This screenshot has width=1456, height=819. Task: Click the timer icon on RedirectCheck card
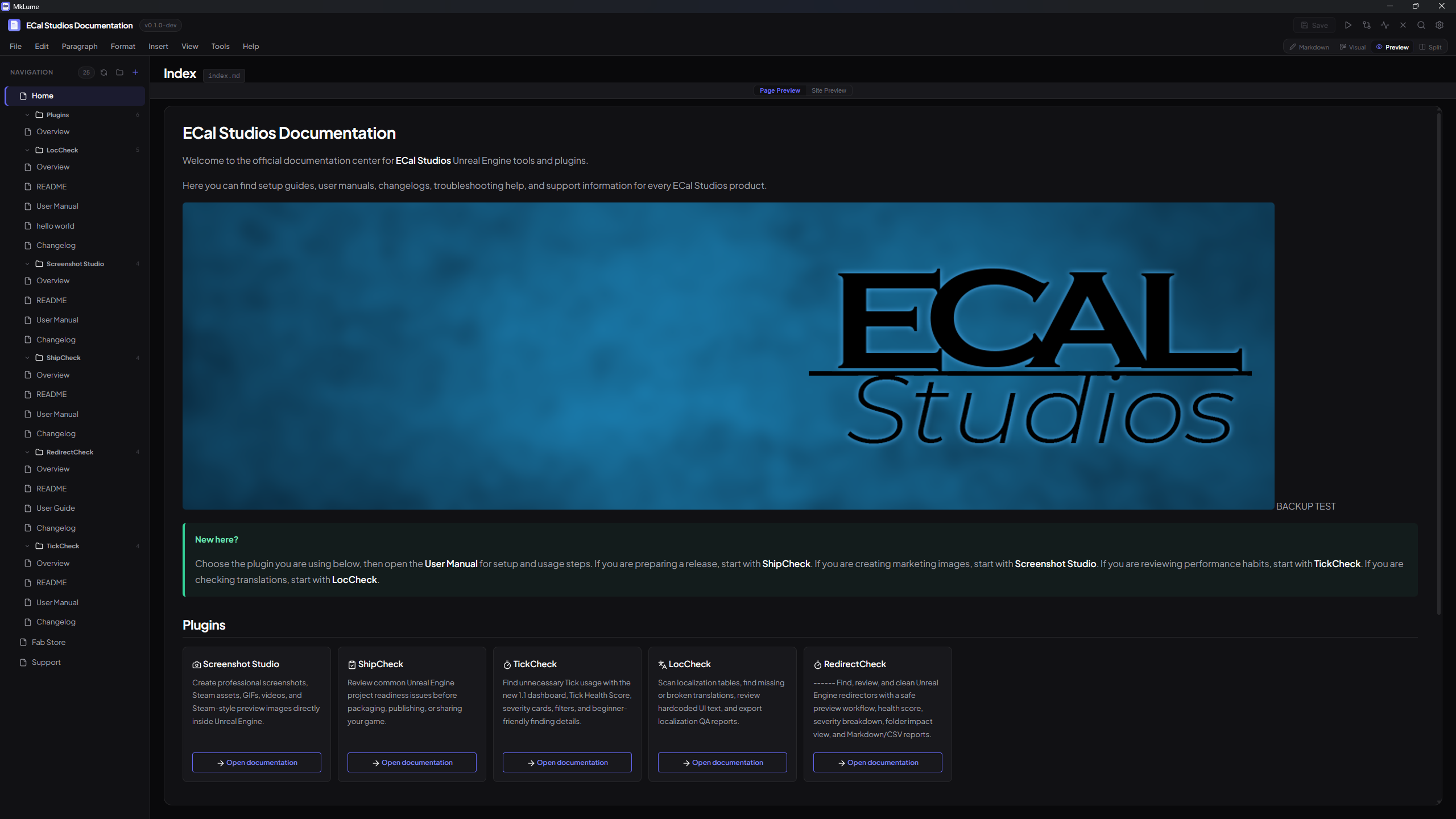[818, 664]
